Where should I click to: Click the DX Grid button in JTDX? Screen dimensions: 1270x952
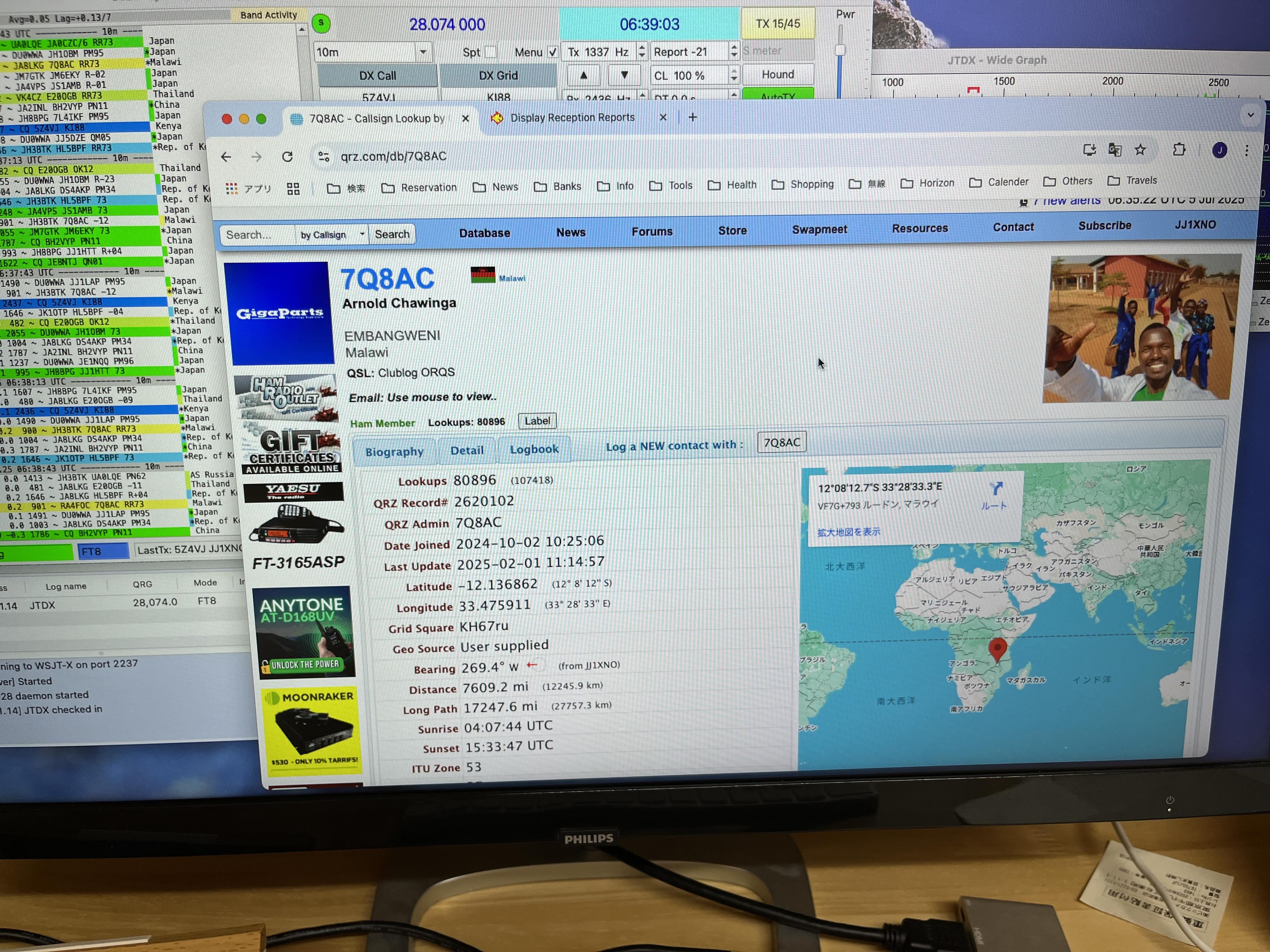tap(498, 76)
